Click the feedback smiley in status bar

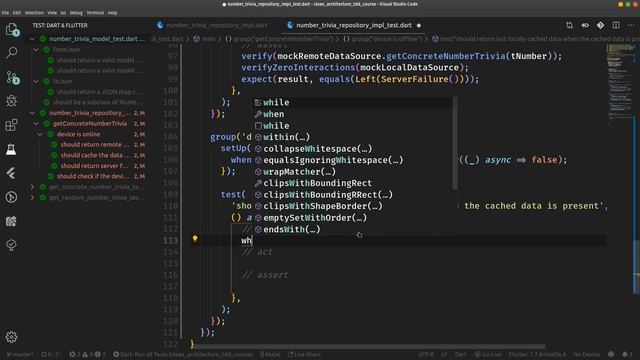coord(611,354)
